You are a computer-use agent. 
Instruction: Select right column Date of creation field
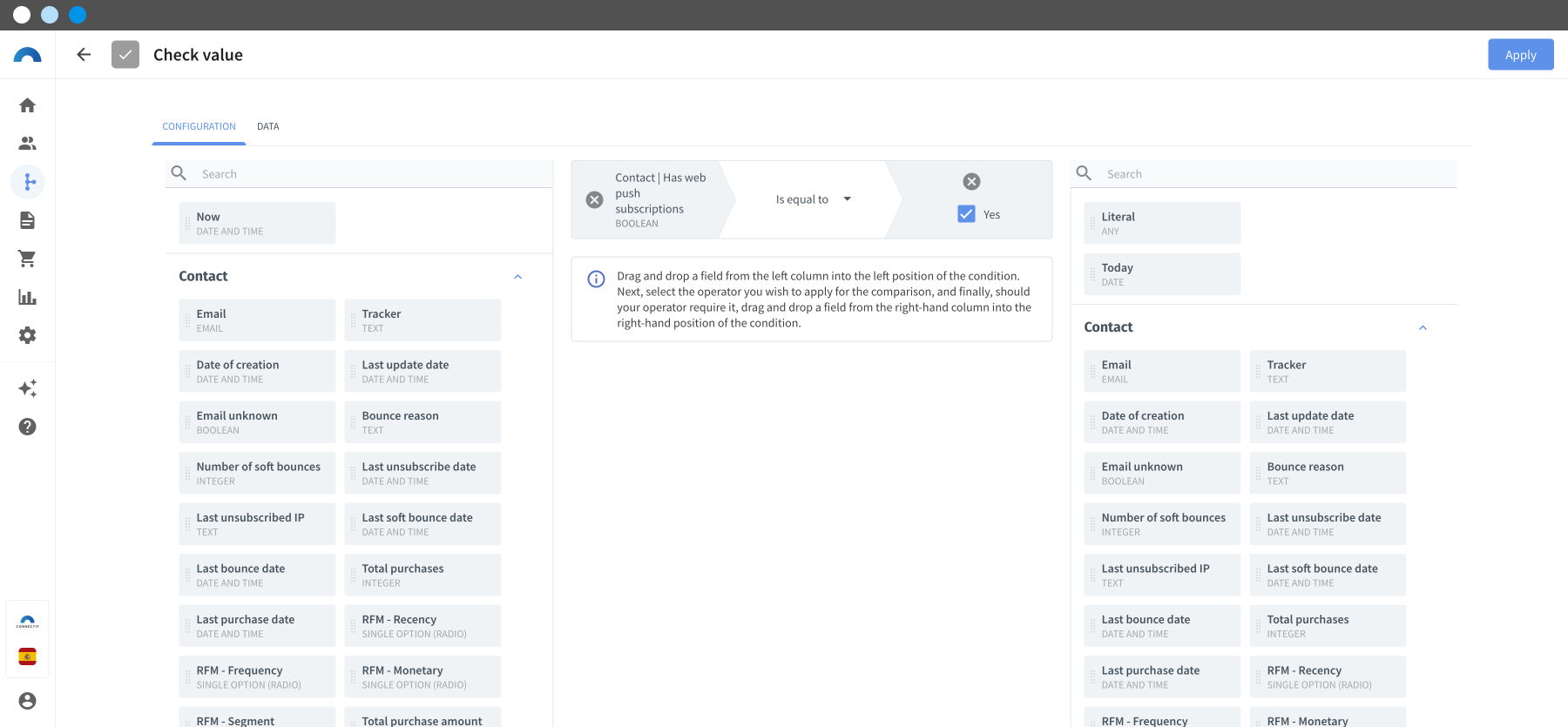(1162, 422)
